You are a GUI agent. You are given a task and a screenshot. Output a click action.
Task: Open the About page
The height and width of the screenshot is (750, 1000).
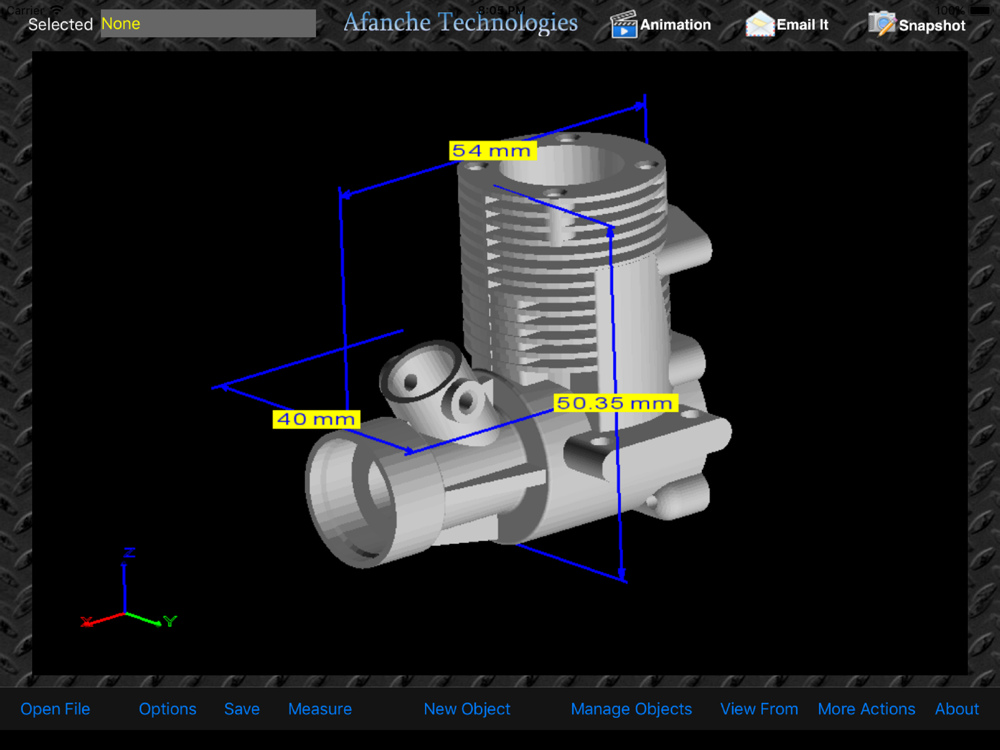coord(957,709)
